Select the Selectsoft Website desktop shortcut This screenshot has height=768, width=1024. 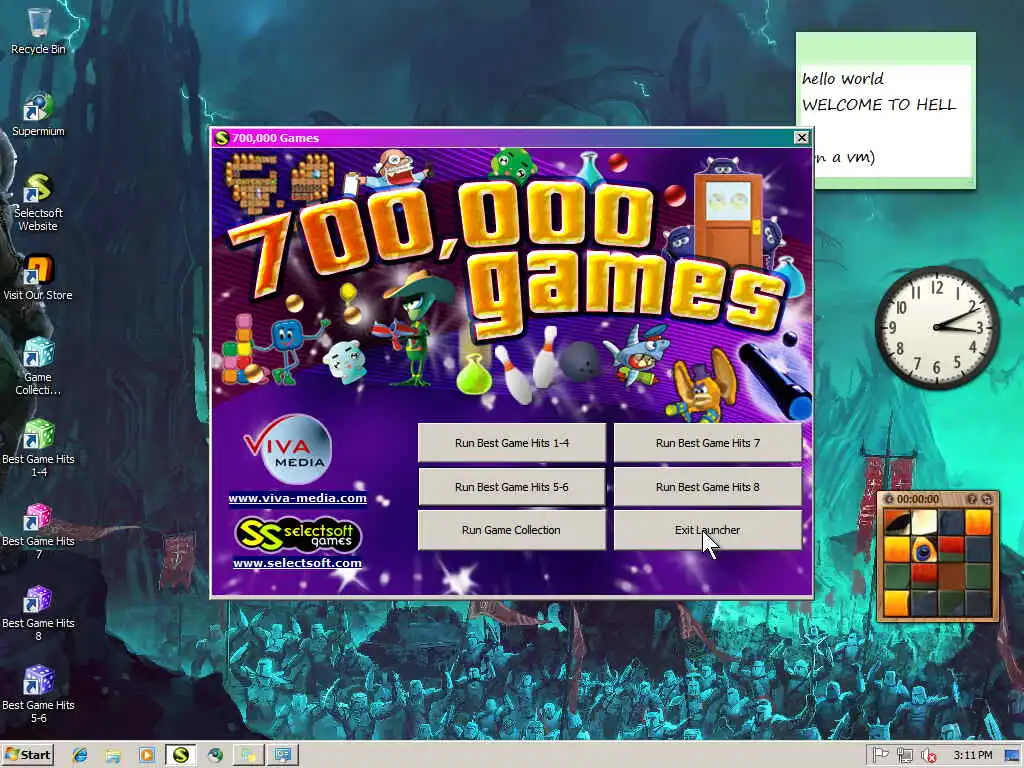pyautogui.click(x=38, y=202)
